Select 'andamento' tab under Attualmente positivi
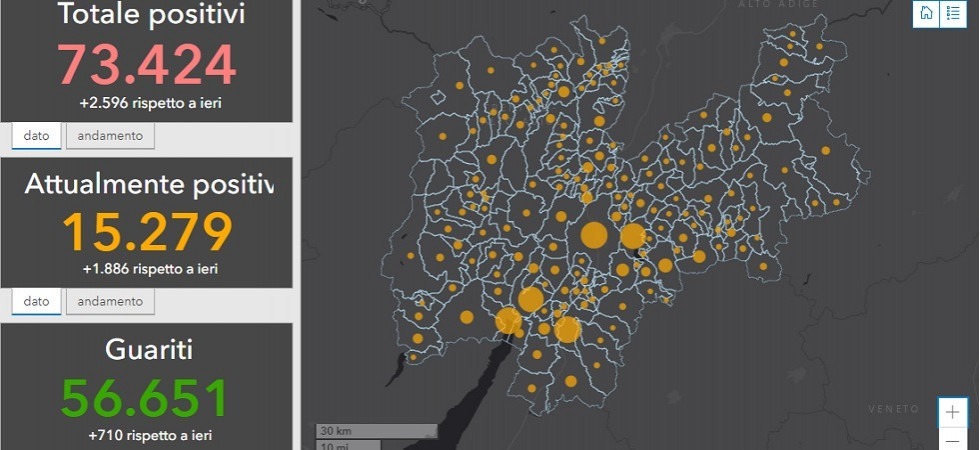 tap(110, 301)
